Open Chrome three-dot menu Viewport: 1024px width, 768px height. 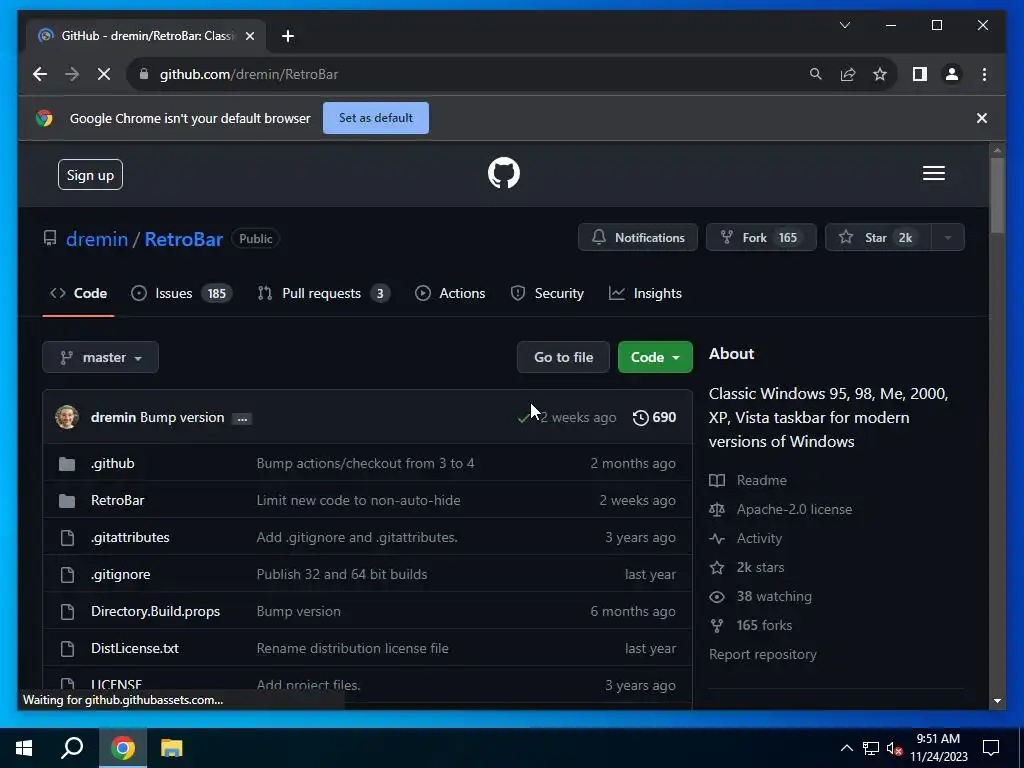[984, 74]
